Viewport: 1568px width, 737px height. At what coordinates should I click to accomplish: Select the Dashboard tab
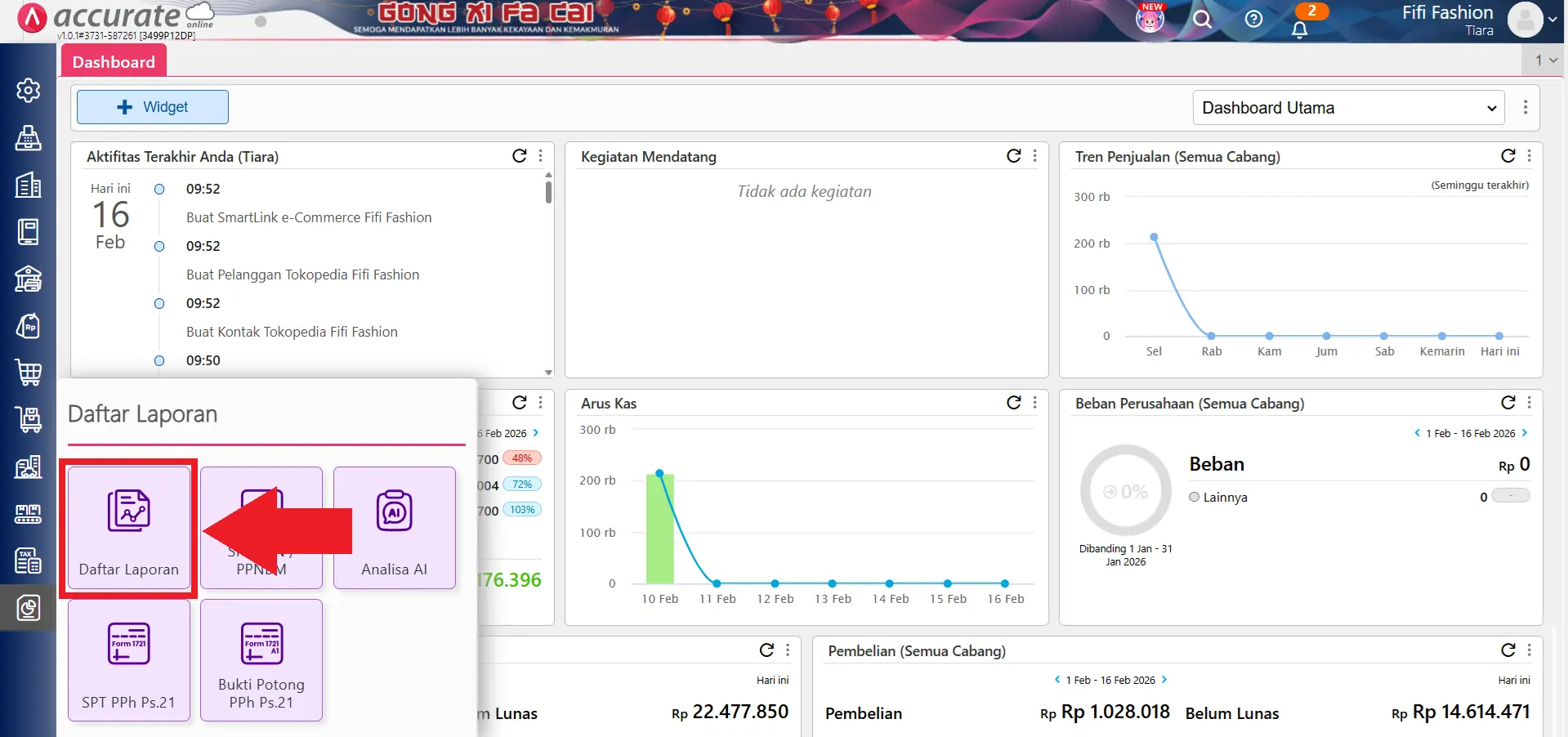pyautogui.click(x=114, y=62)
